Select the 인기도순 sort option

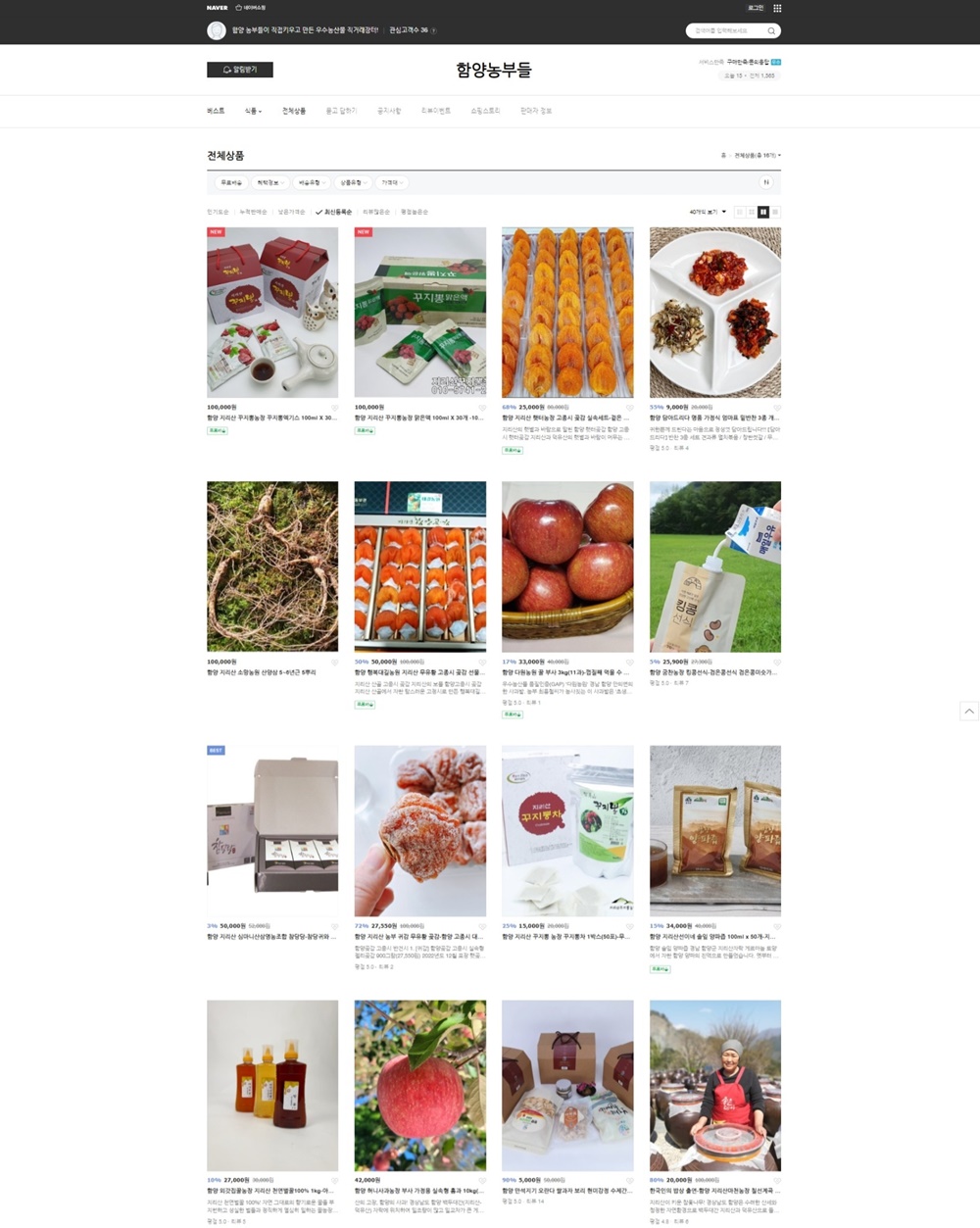(x=218, y=212)
